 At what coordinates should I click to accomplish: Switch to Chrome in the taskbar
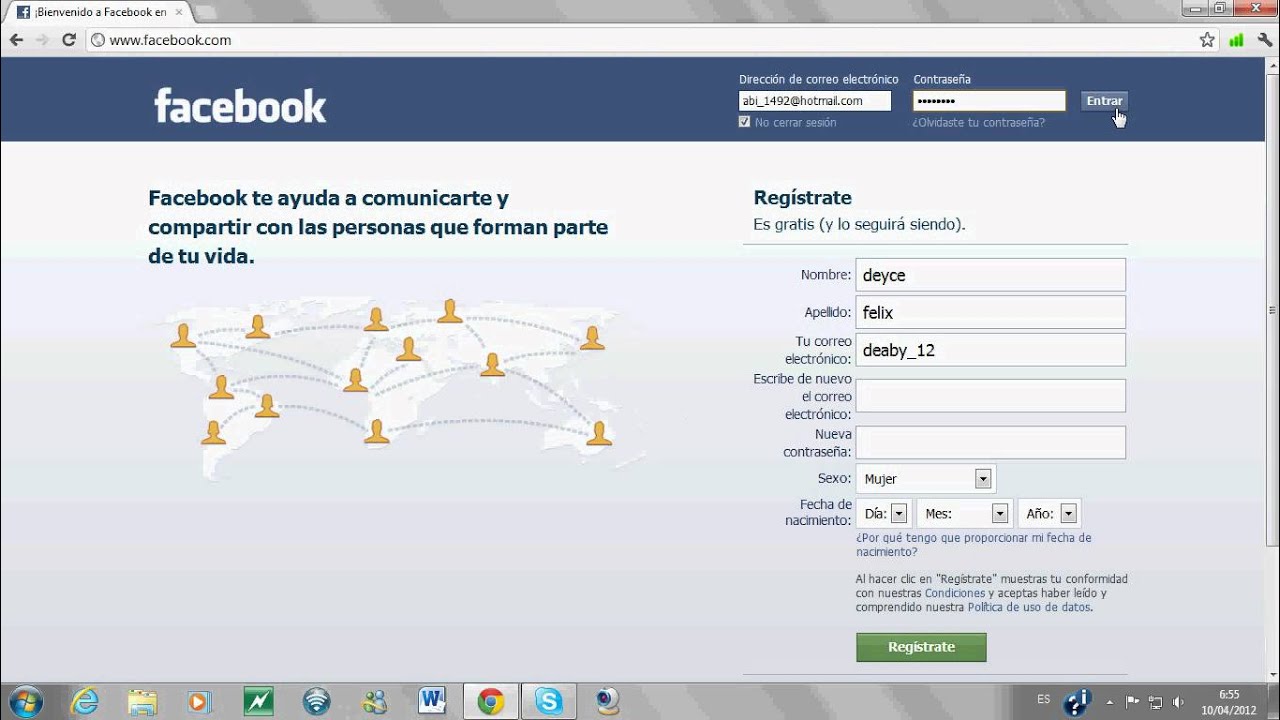(490, 701)
